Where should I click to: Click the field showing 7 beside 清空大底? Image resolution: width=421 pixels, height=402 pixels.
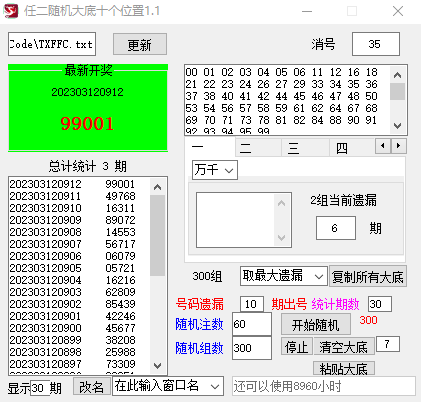388,344
